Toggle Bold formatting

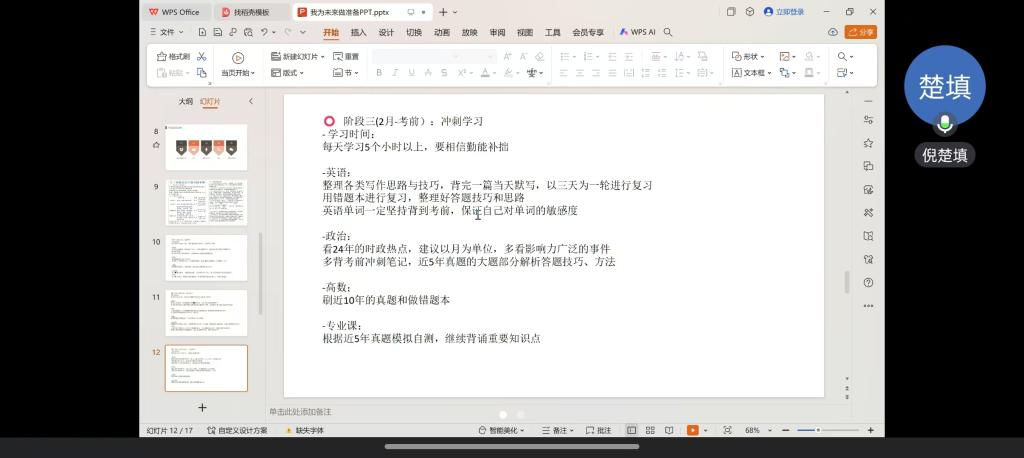[379, 73]
